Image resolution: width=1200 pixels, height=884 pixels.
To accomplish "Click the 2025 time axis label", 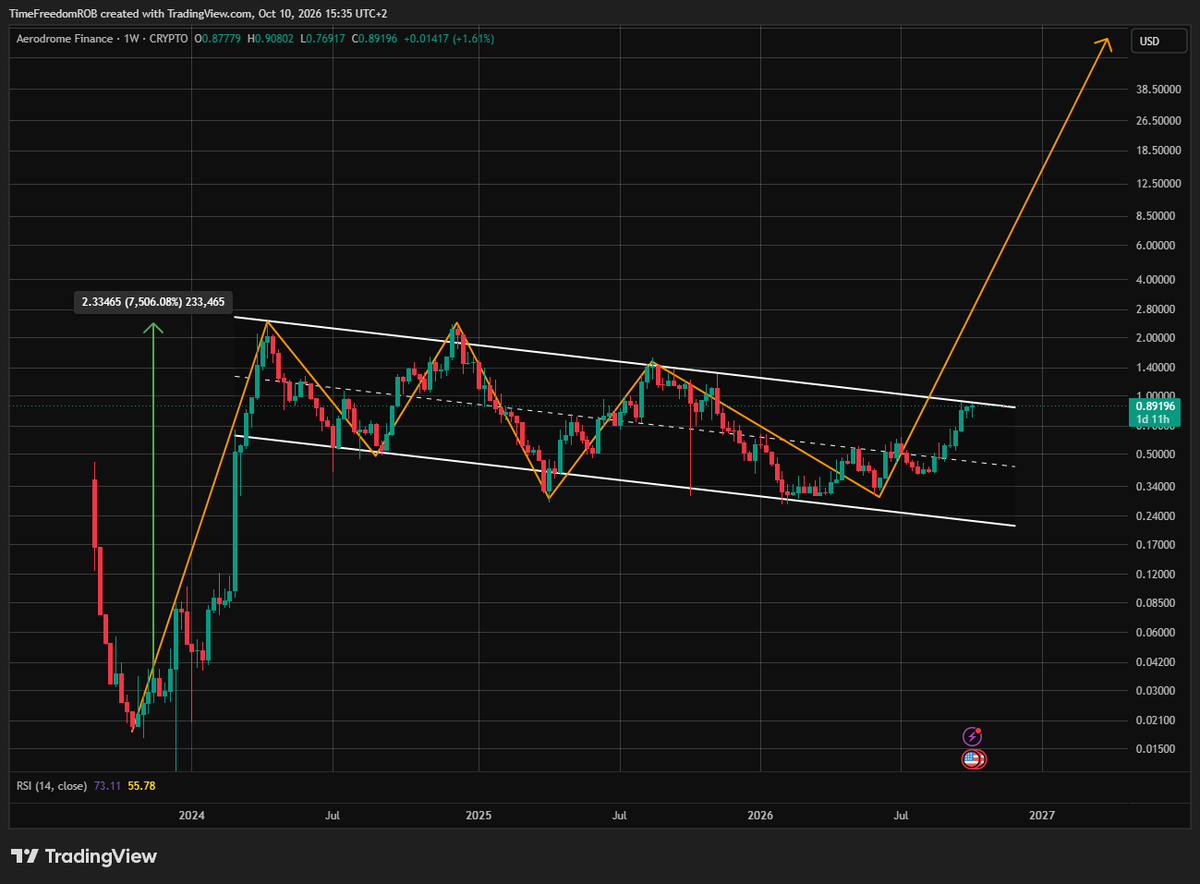I will click(478, 817).
